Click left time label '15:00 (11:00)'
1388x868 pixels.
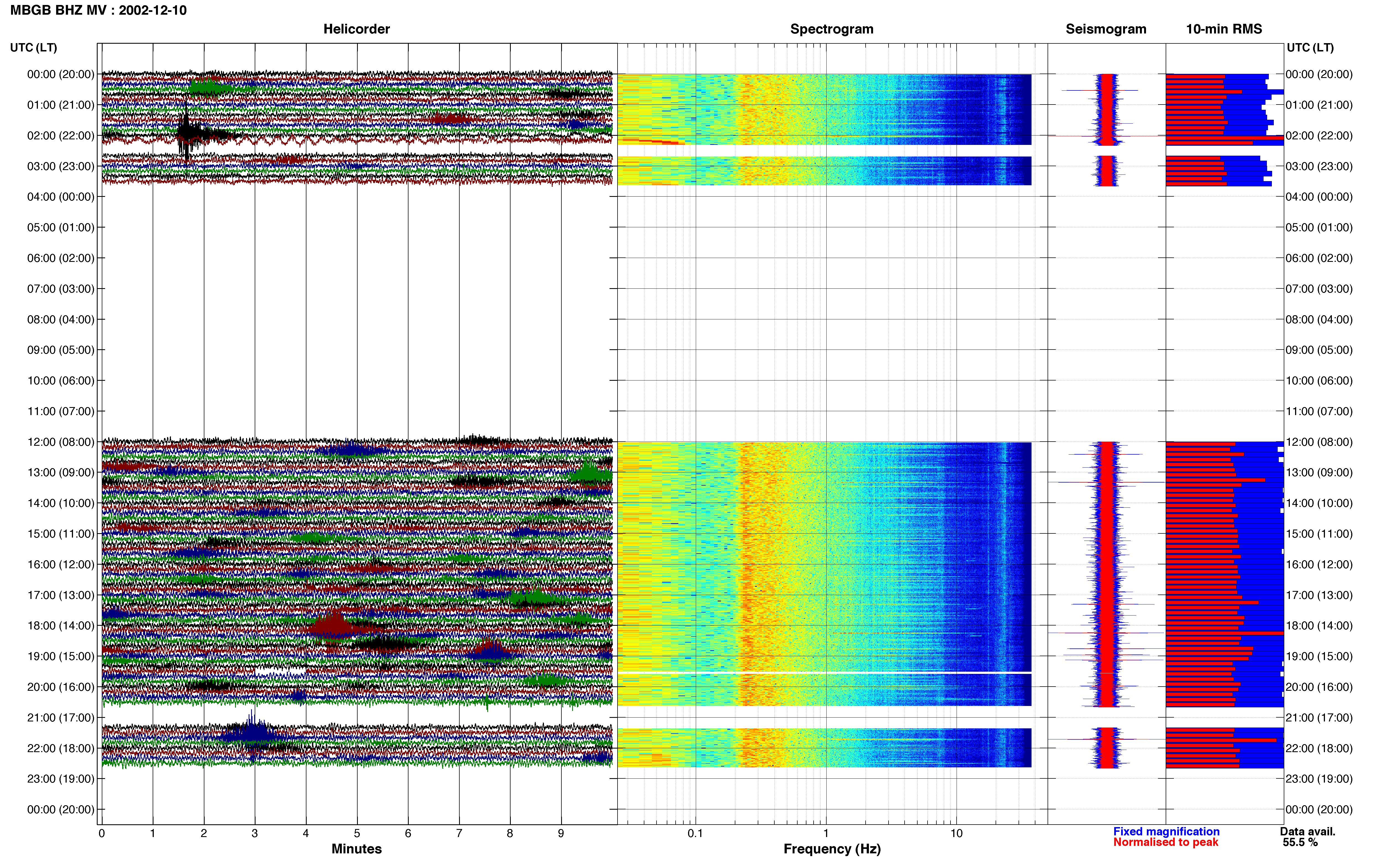[60, 533]
